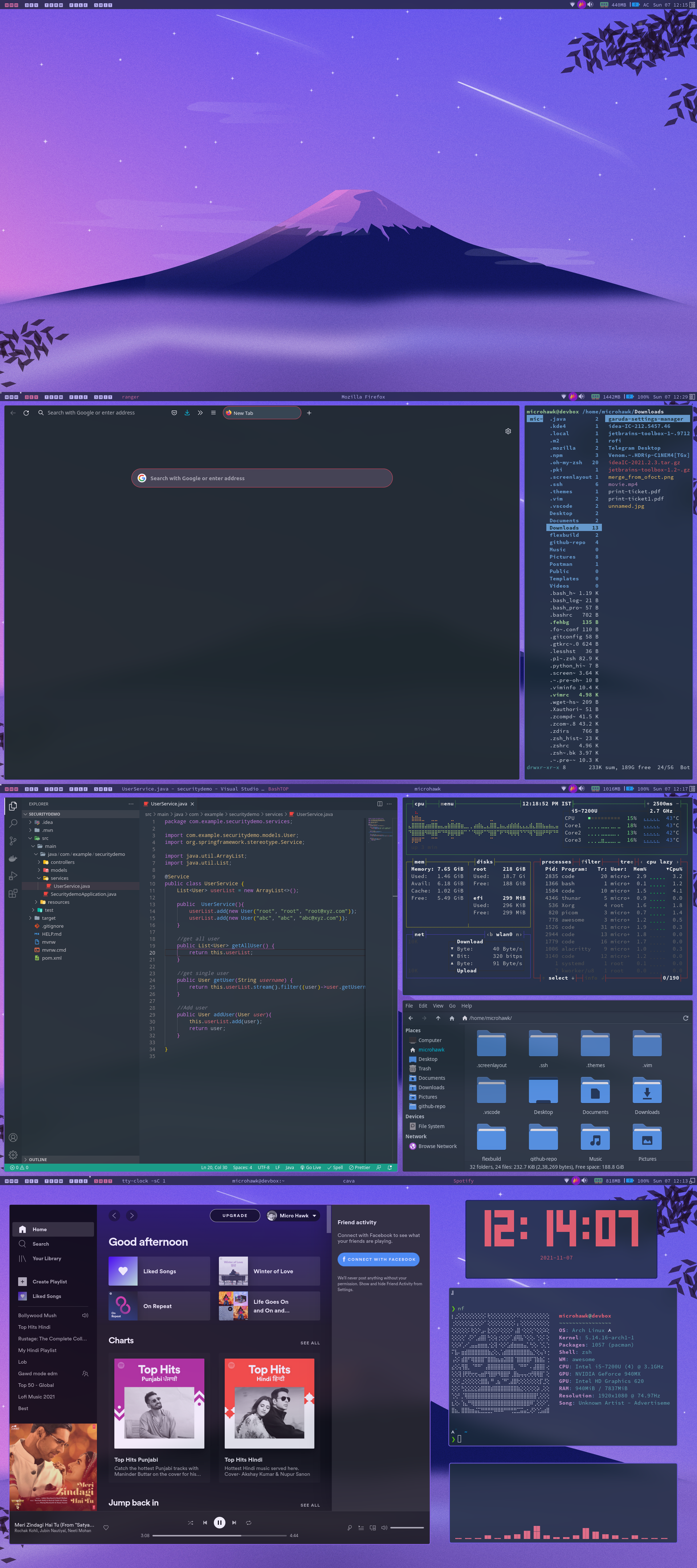
Task: Close the UserService.java editor tab
Action: [x=192, y=804]
